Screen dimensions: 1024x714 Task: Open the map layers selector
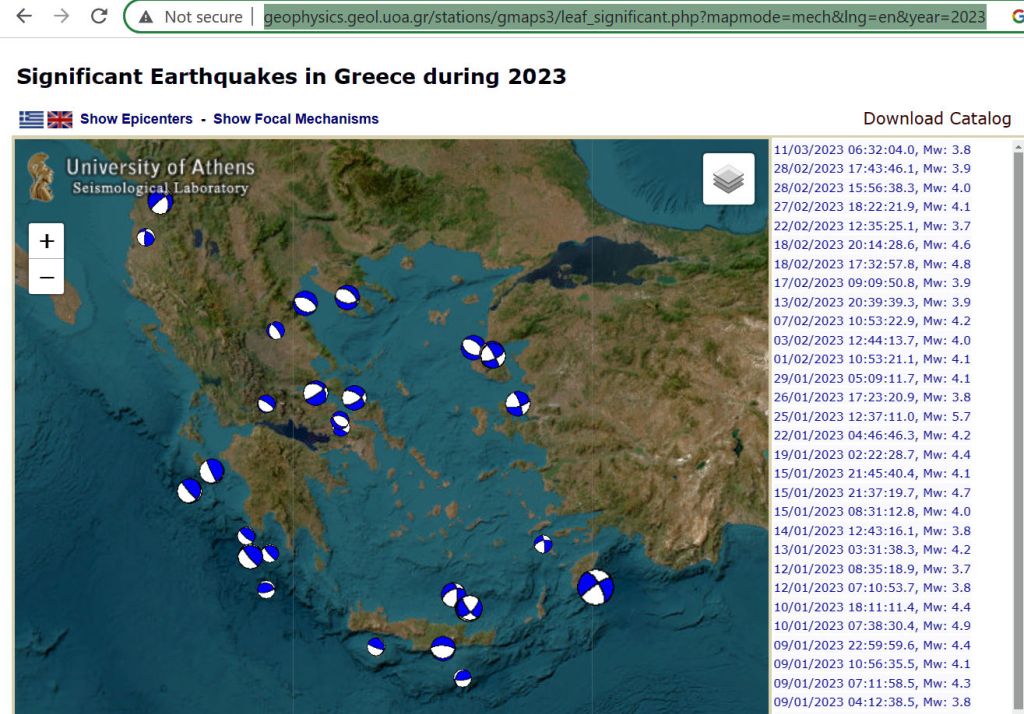point(728,179)
